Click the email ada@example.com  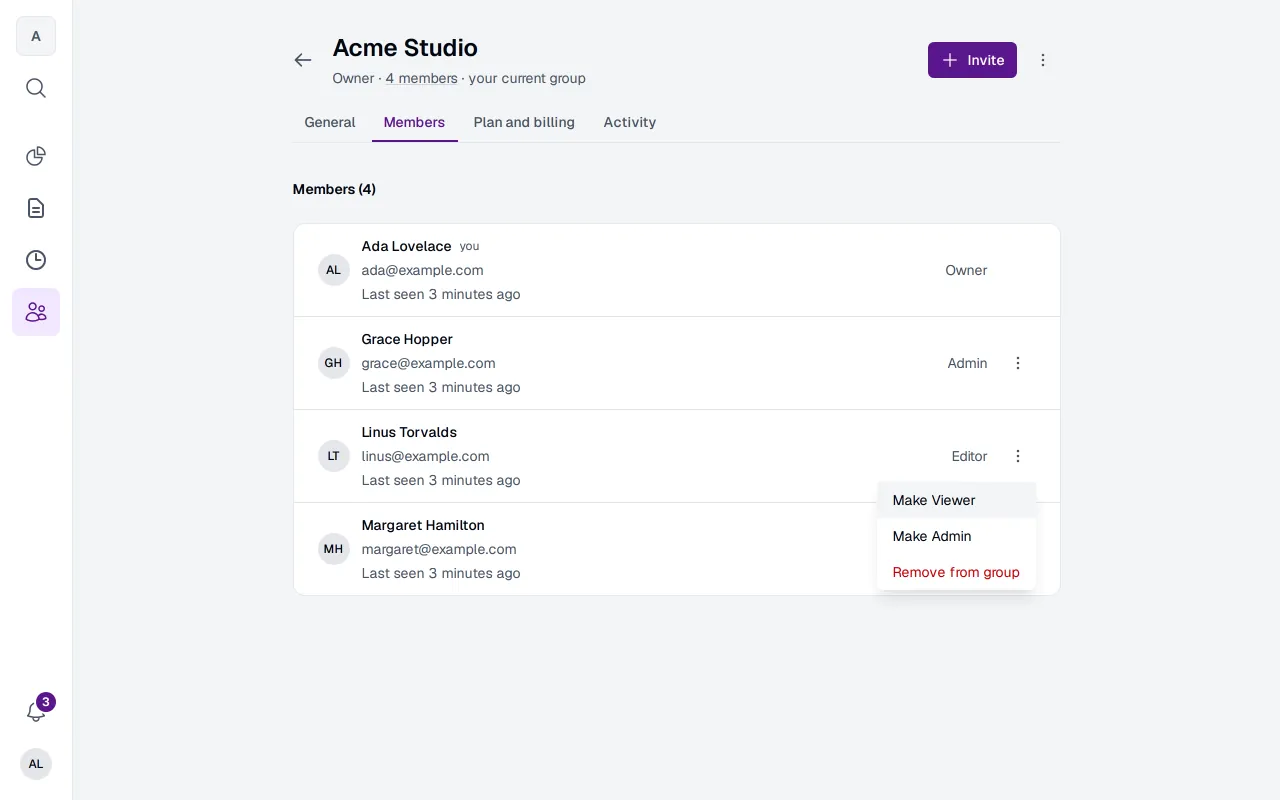(422, 270)
